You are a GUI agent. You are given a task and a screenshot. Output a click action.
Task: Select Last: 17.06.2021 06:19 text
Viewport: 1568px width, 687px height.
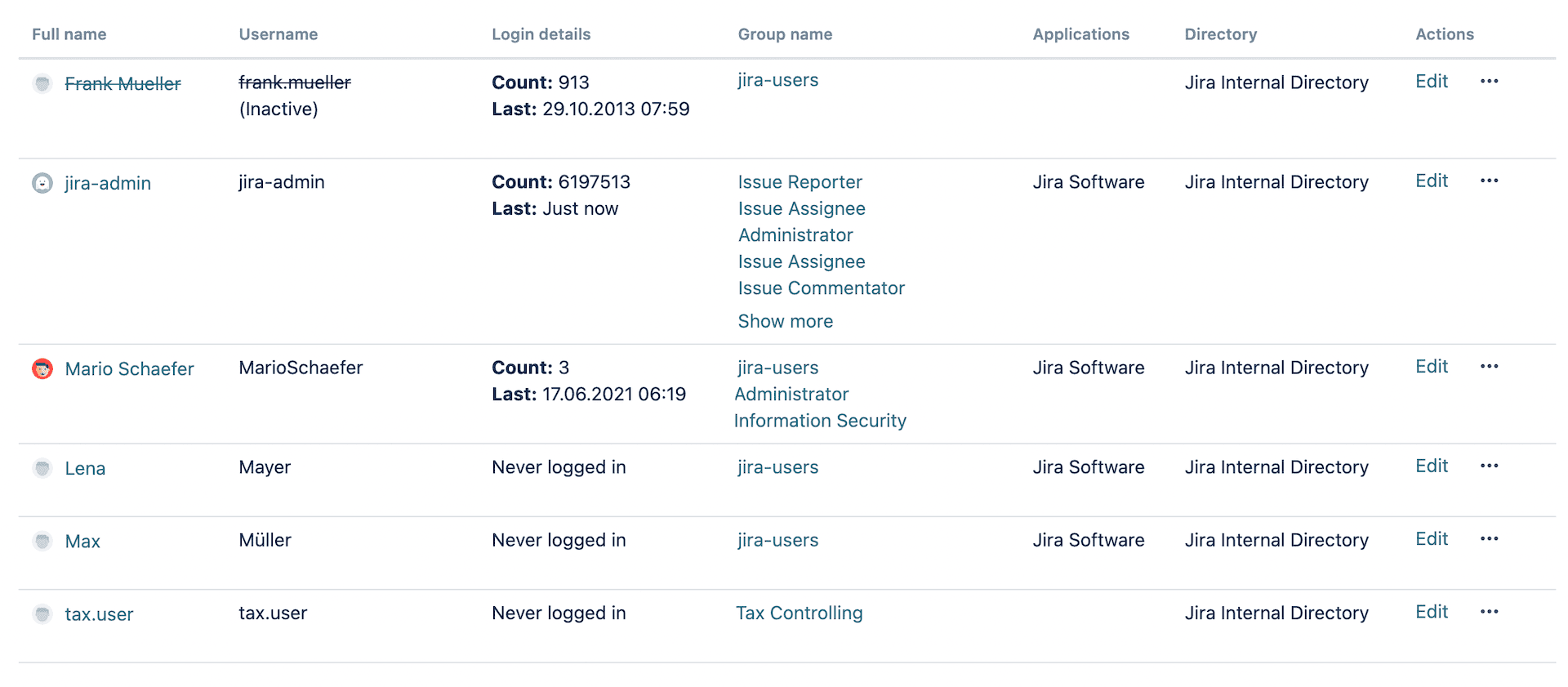click(x=589, y=395)
